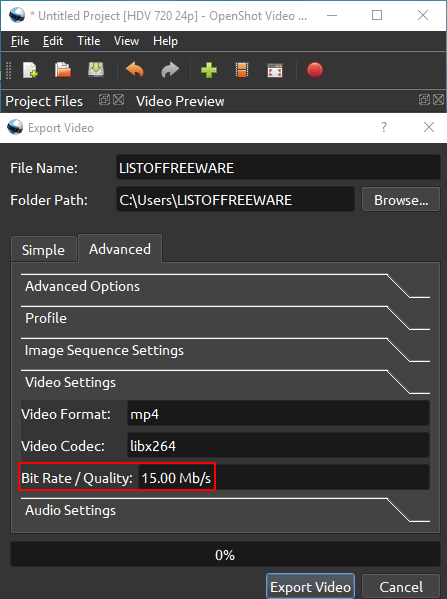Select the Advanced tab
The height and width of the screenshot is (599, 447).
click(120, 249)
